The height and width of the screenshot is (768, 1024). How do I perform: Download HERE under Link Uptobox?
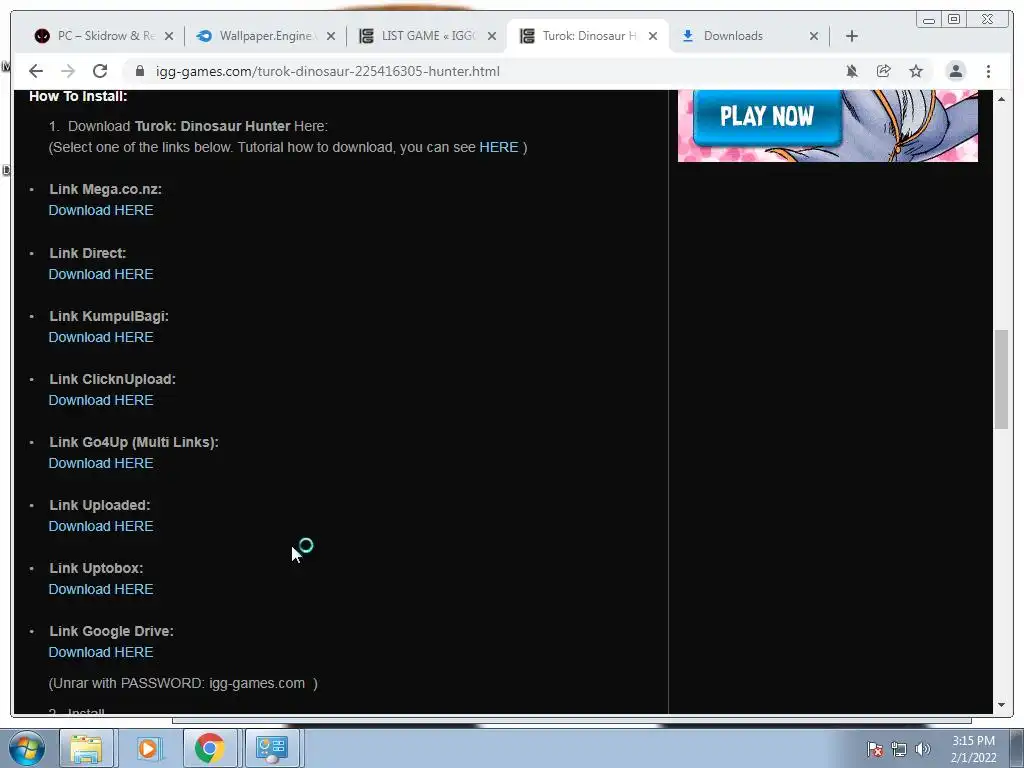coord(101,589)
